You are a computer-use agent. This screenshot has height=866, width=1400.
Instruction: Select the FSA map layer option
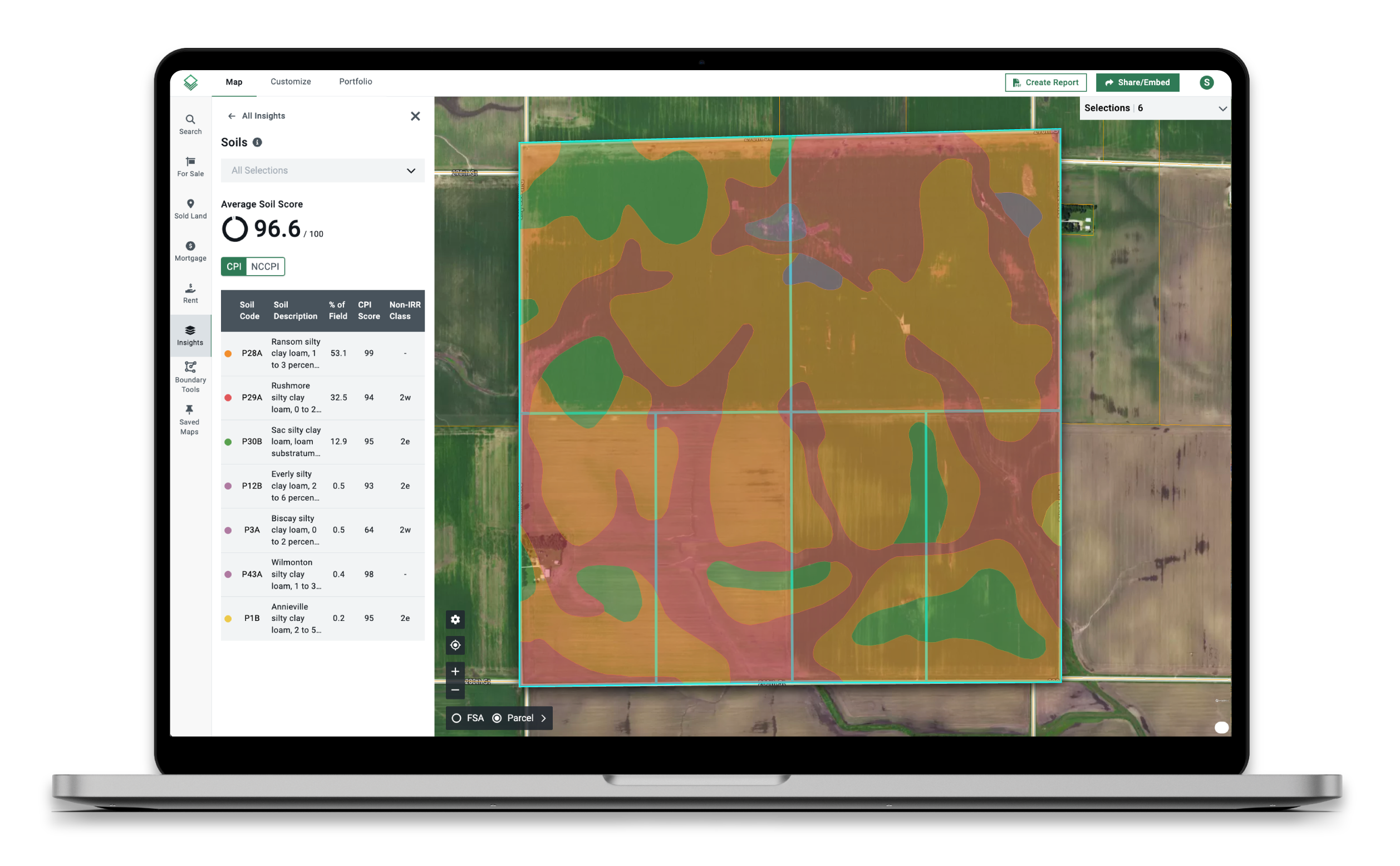point(457,718)
